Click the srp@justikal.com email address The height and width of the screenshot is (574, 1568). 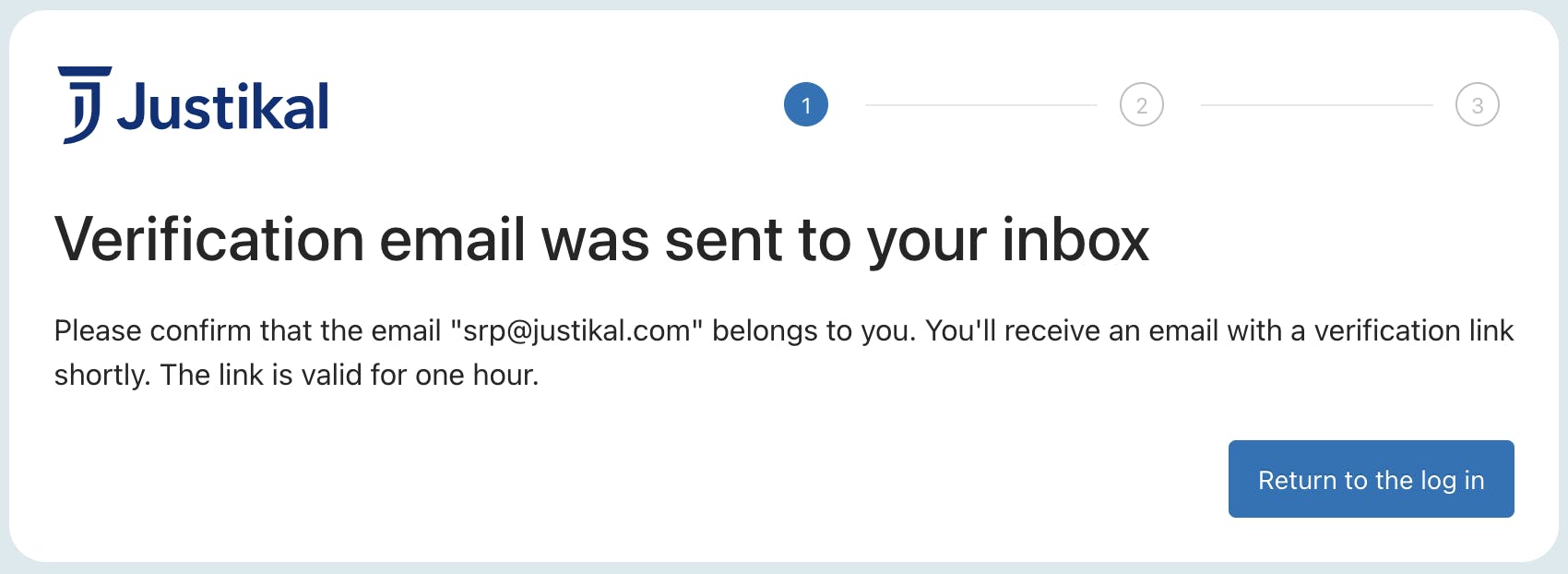point(576,330)
